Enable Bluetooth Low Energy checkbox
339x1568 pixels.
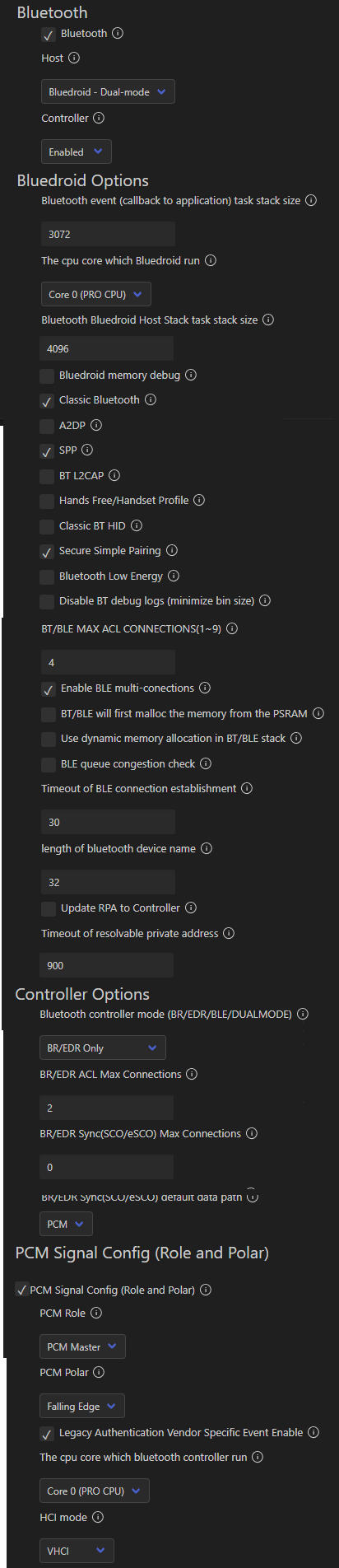[x=47, y=576]
